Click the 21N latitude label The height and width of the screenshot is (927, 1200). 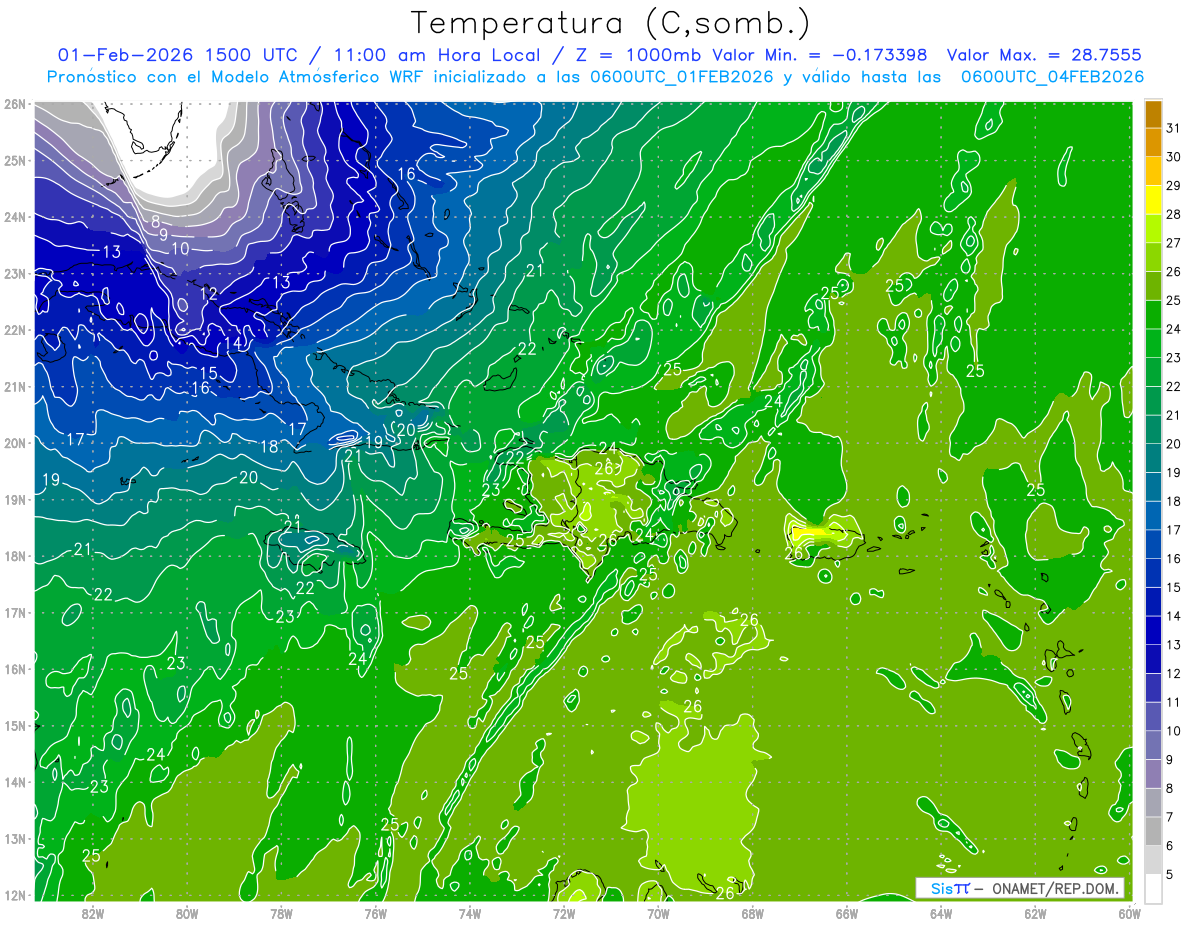click(14, 386)
